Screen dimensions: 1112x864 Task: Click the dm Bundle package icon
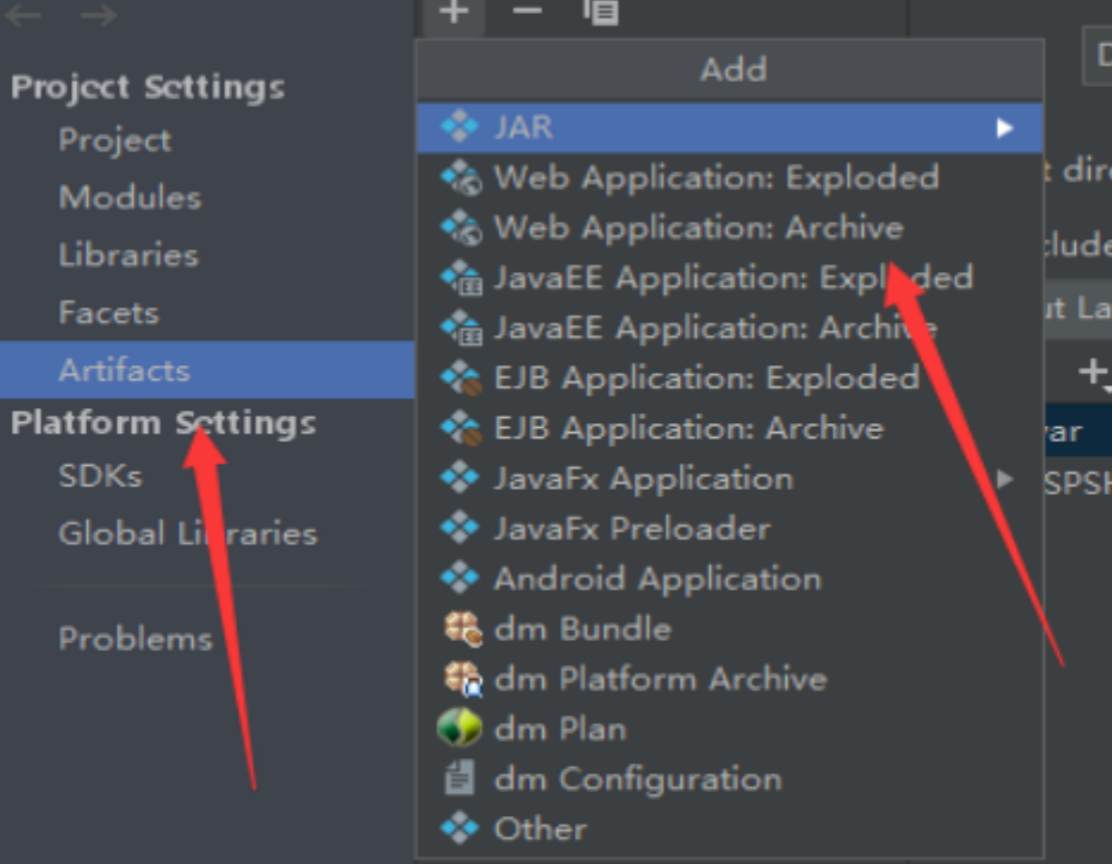(462, 628)
